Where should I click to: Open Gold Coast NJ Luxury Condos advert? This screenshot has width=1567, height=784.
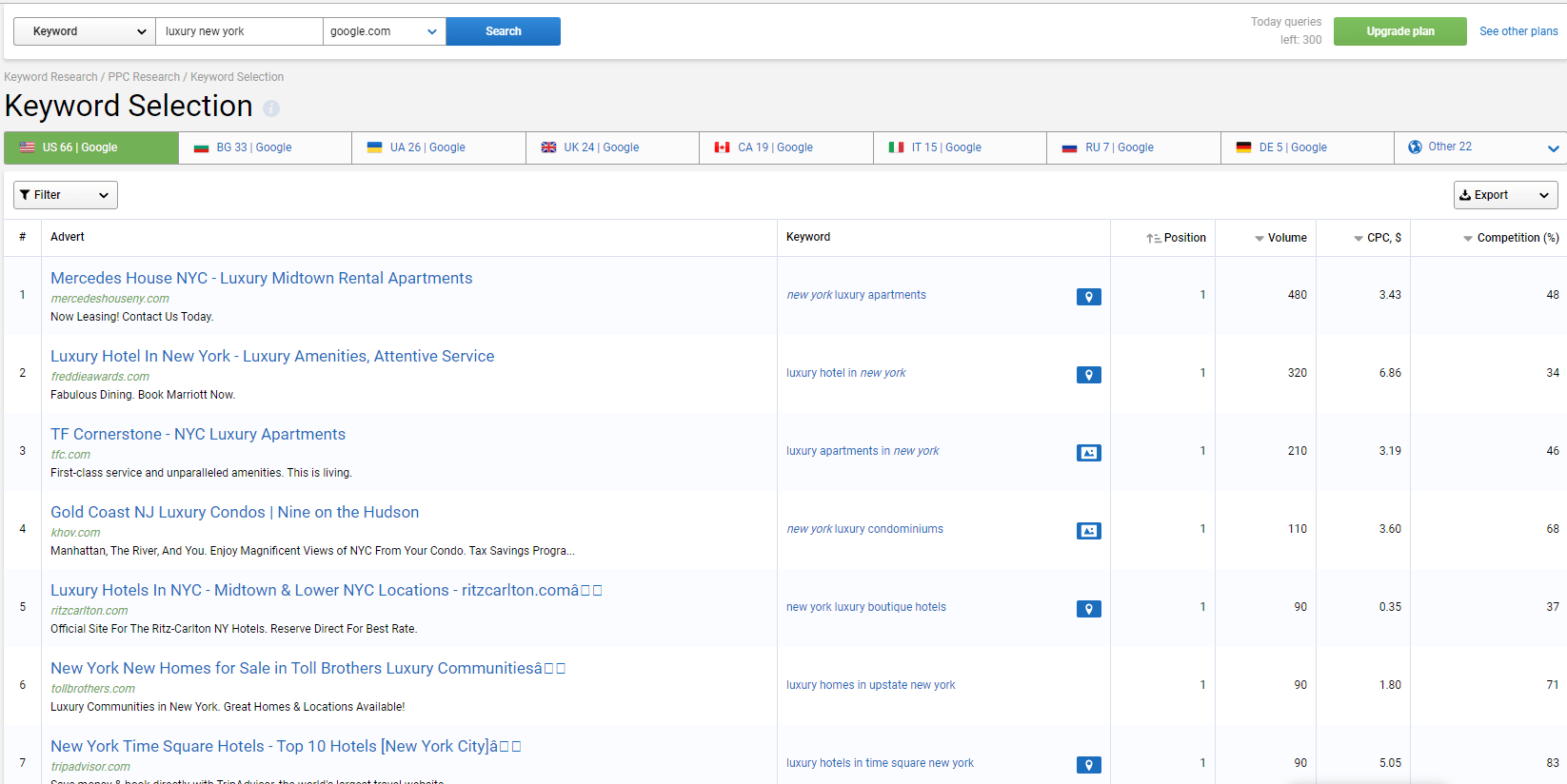(x=235, y=512)
